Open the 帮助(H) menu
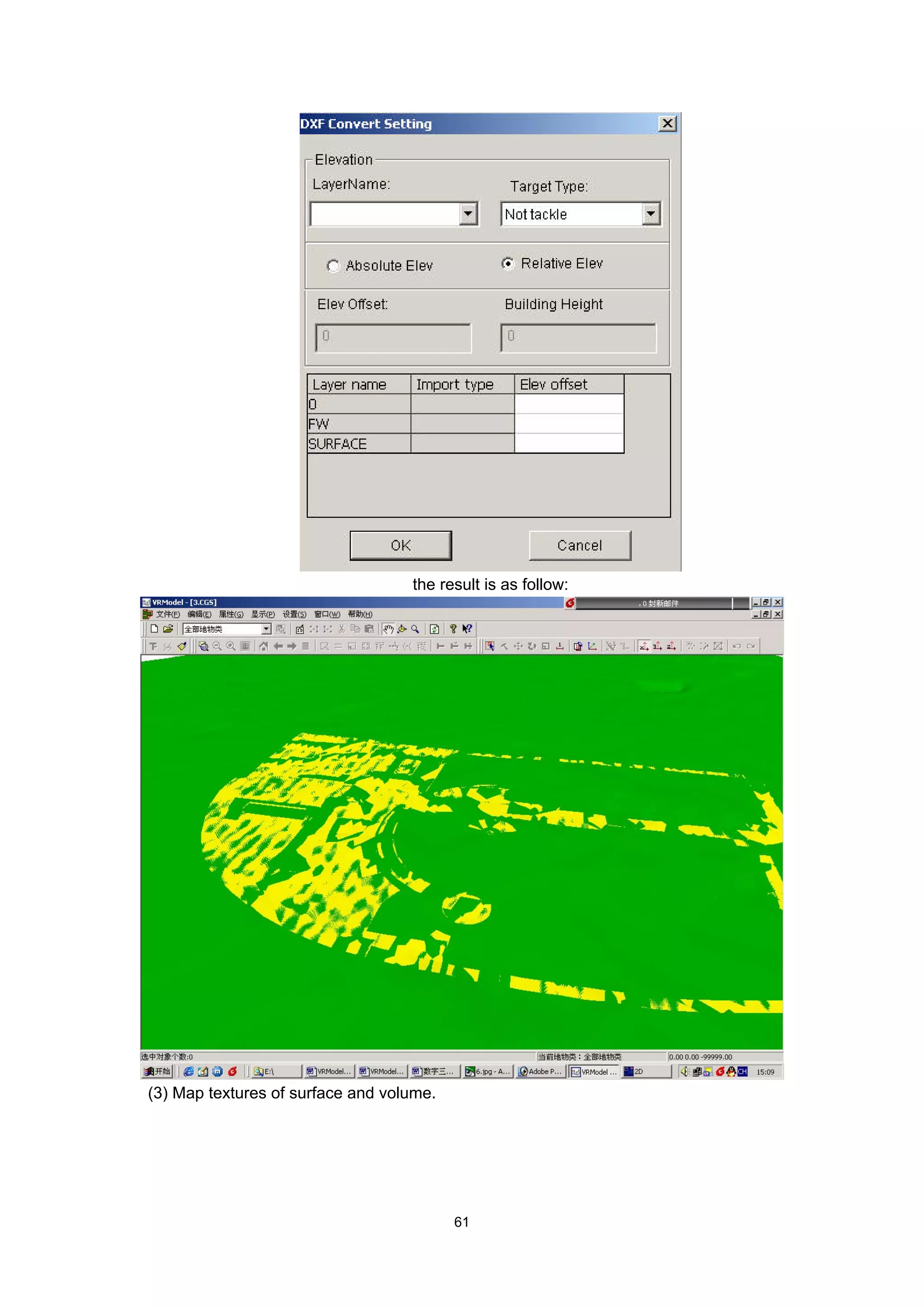This screenshot has height=1307, width=924. click(x=360, y=614)
